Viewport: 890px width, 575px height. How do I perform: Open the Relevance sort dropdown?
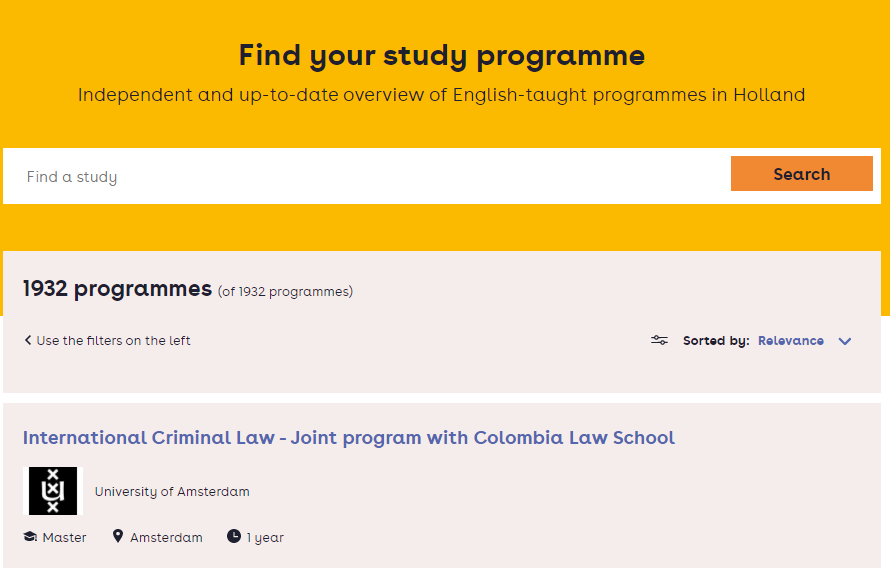791,341
